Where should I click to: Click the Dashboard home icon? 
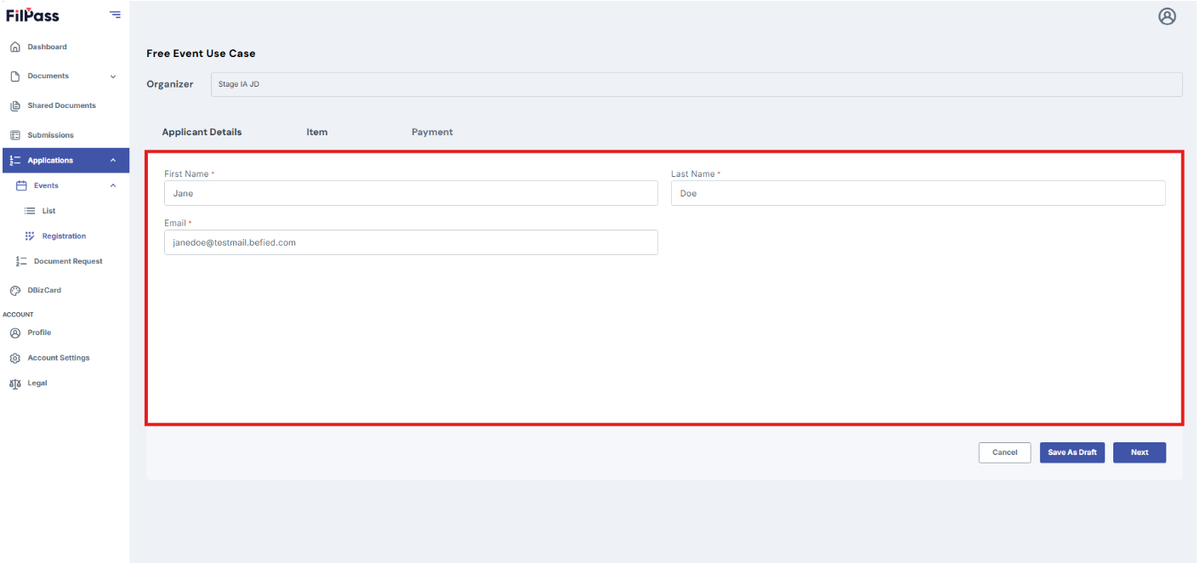[x=15, y=47]
